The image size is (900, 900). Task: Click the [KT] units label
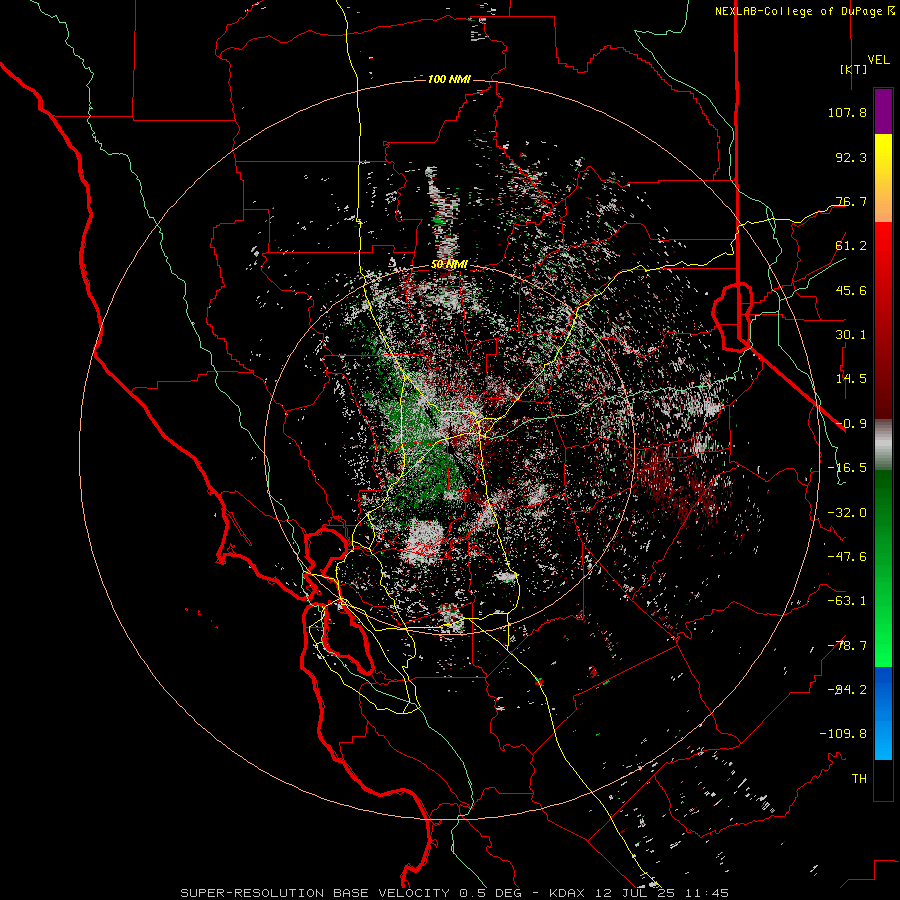(854, 69)
